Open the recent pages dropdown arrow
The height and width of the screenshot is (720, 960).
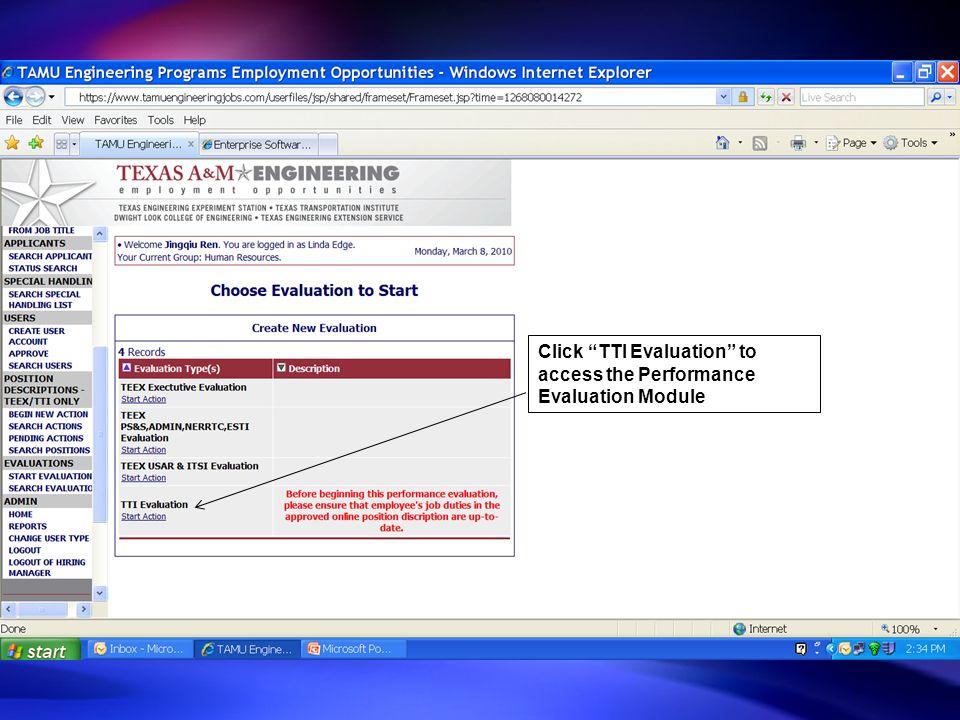click(51, 97)
